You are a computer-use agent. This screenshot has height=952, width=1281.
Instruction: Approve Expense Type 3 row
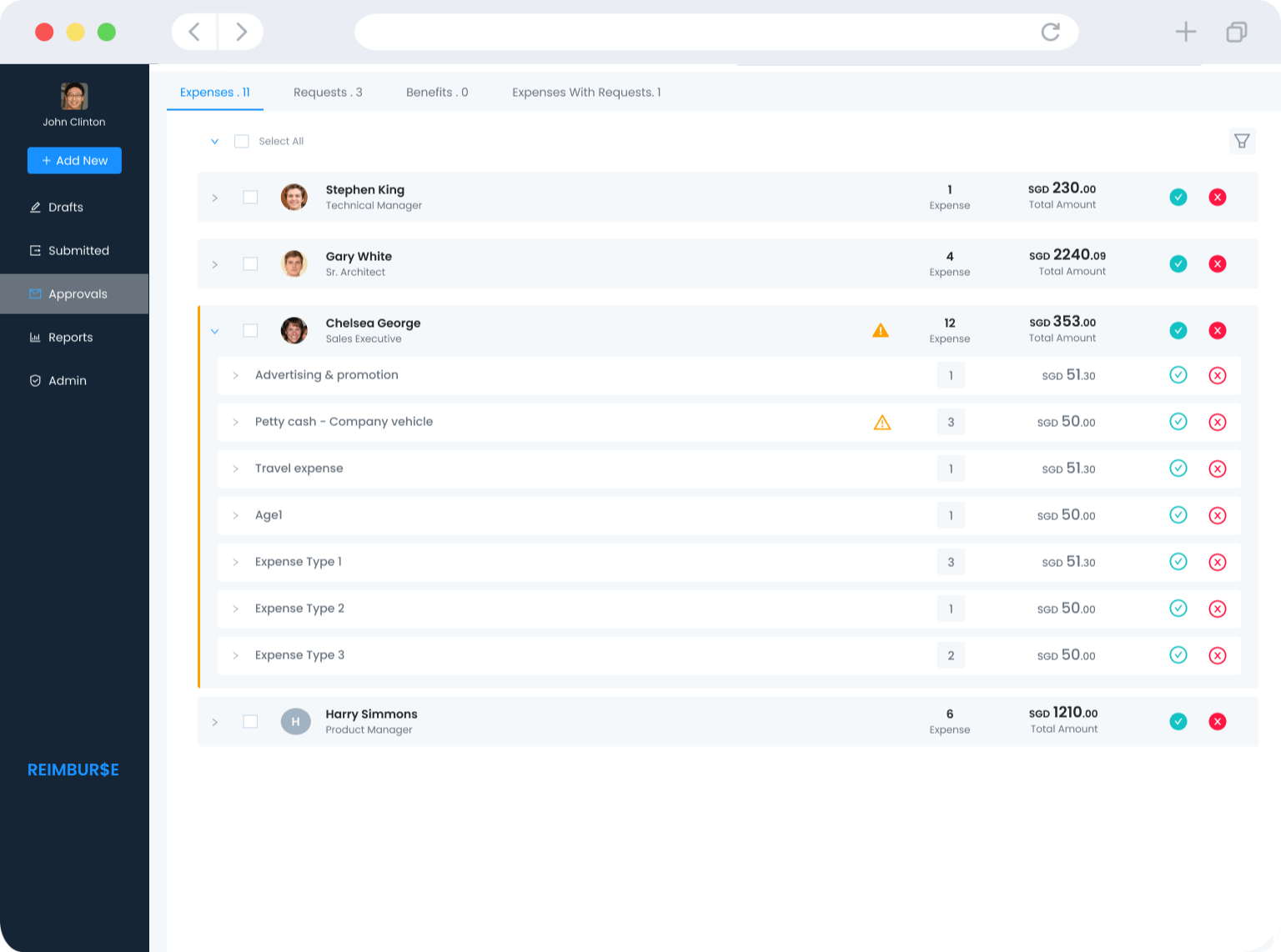[1178, 655]
